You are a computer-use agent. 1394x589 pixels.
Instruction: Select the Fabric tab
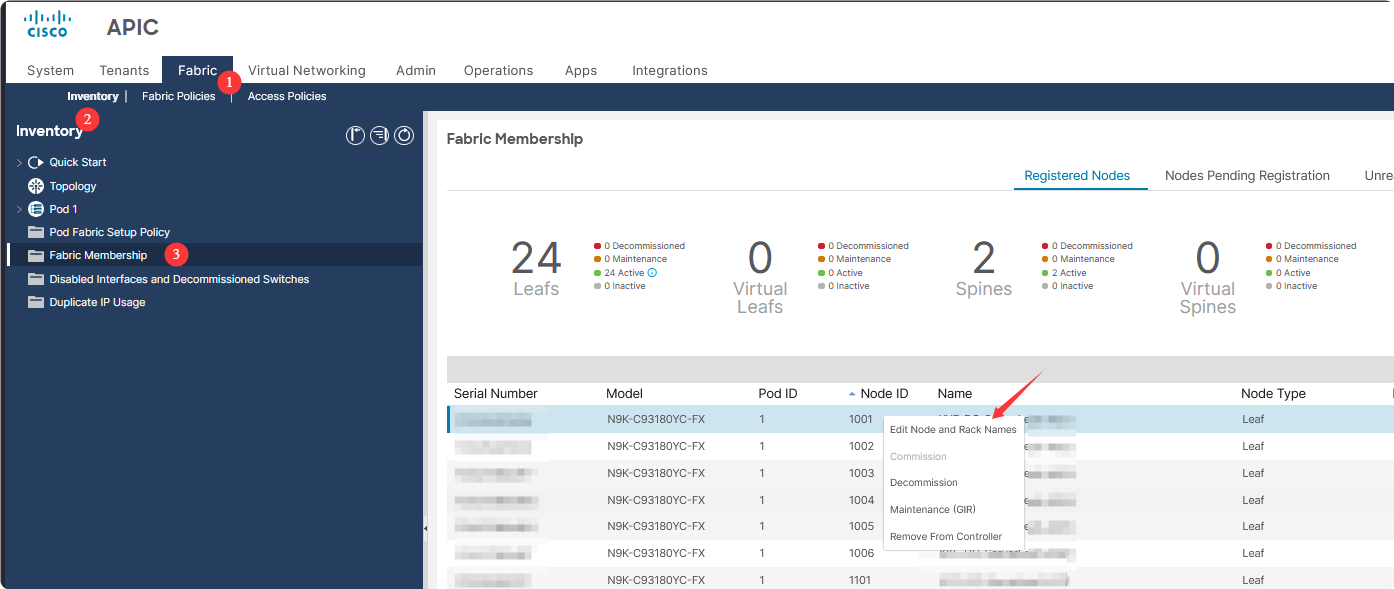pyautogui.click(x=197, y=70)
